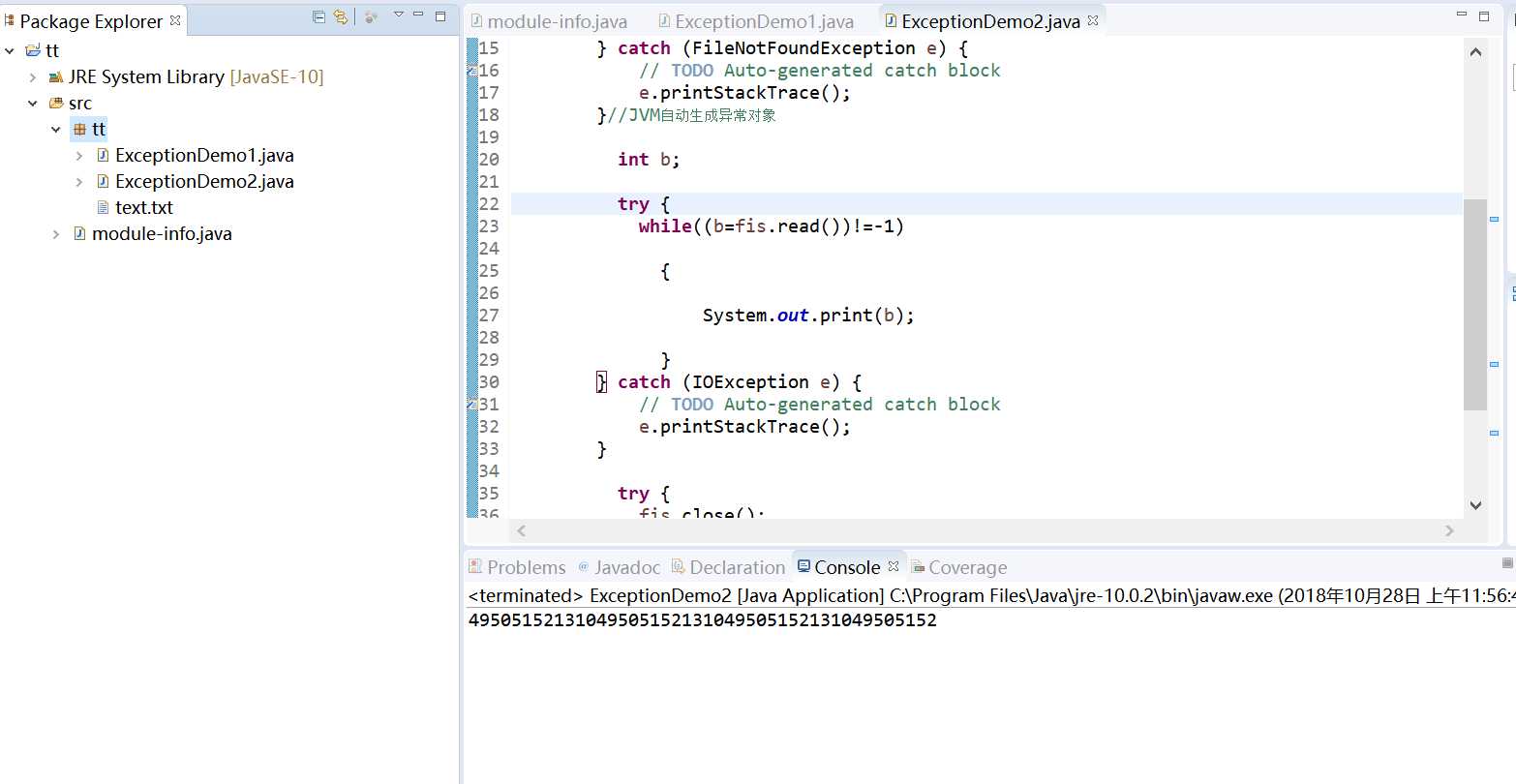
Task: Collapse the src folder node
Action: pyautogui.click(x=33, y=103)
